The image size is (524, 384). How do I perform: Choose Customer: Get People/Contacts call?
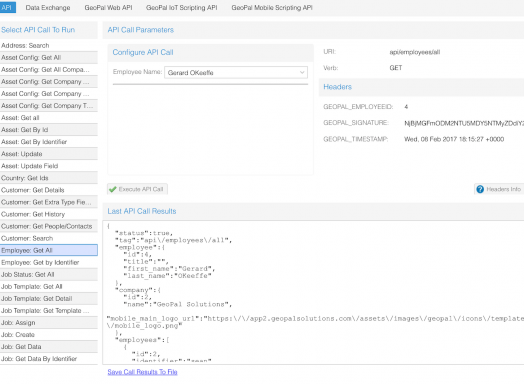point(49,226)
